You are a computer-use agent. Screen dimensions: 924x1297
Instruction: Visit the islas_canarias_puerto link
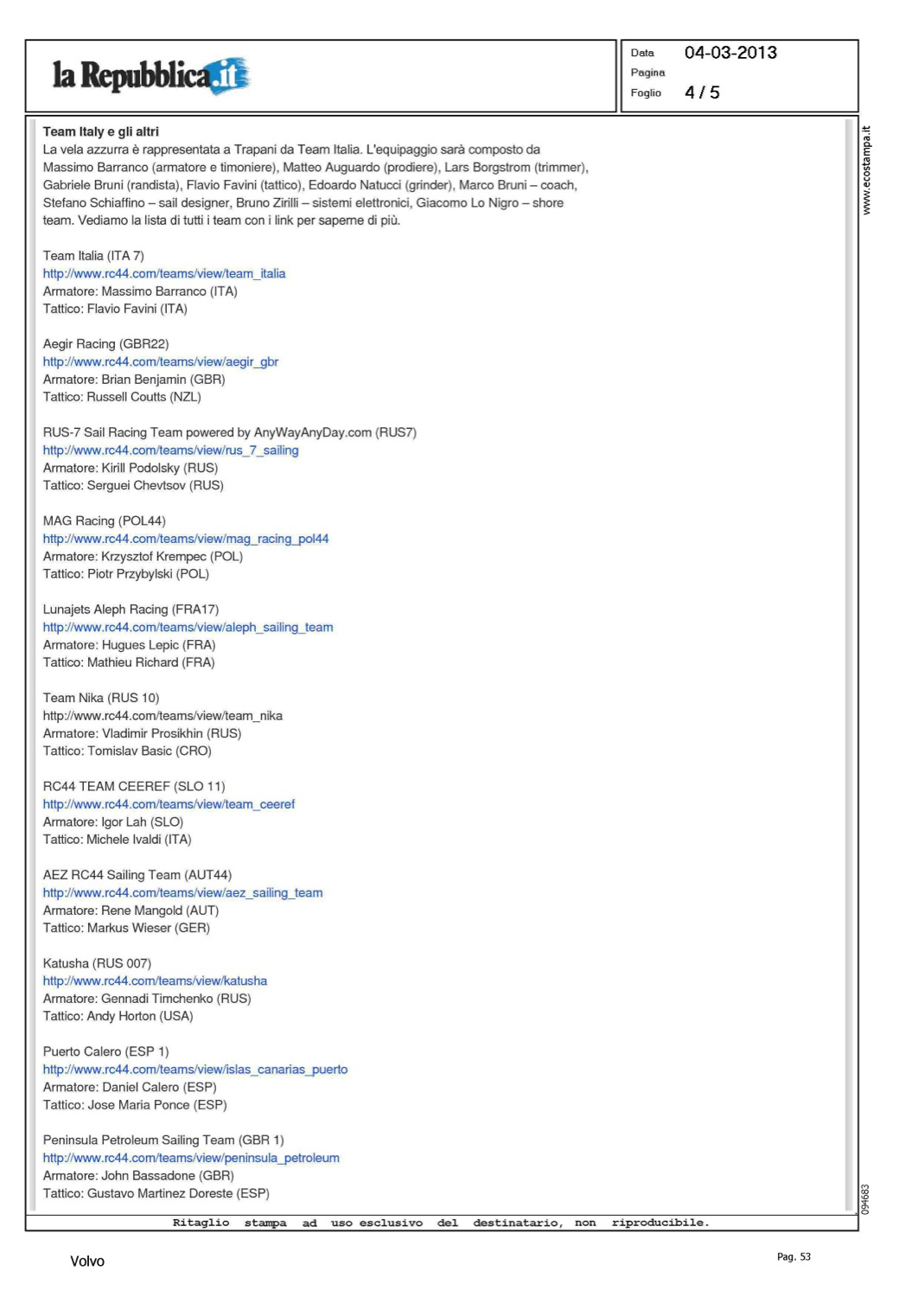[195, 1070]
